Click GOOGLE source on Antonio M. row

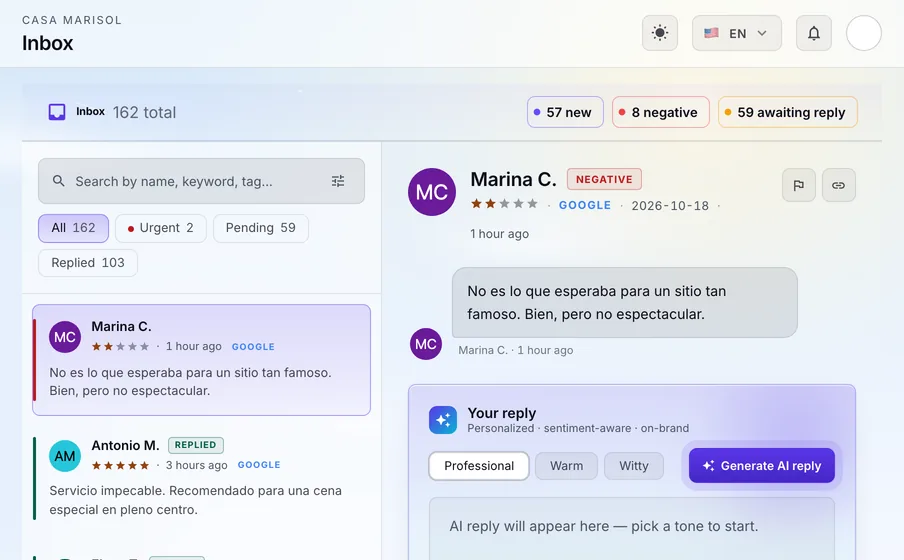point(259,465)
